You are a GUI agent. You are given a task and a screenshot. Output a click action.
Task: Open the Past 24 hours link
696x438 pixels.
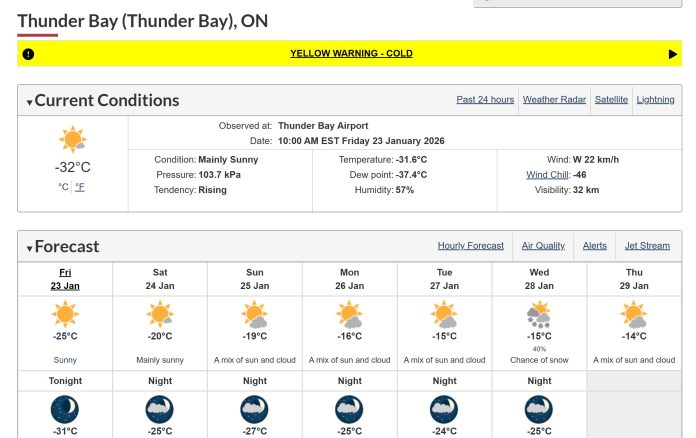pyautogui.click(x=485, y=100)
